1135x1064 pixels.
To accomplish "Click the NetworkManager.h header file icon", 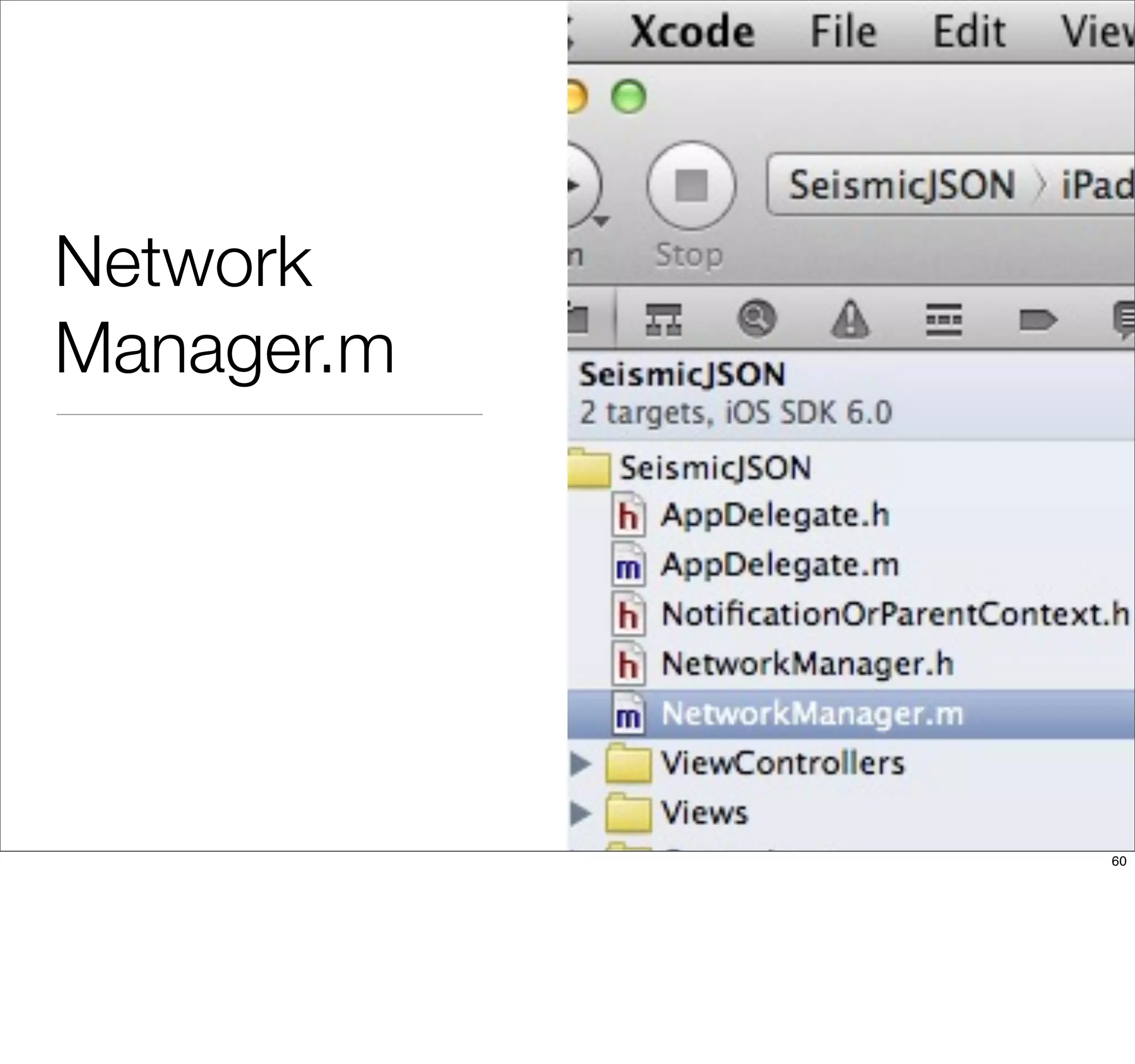I will click(628, 663).
